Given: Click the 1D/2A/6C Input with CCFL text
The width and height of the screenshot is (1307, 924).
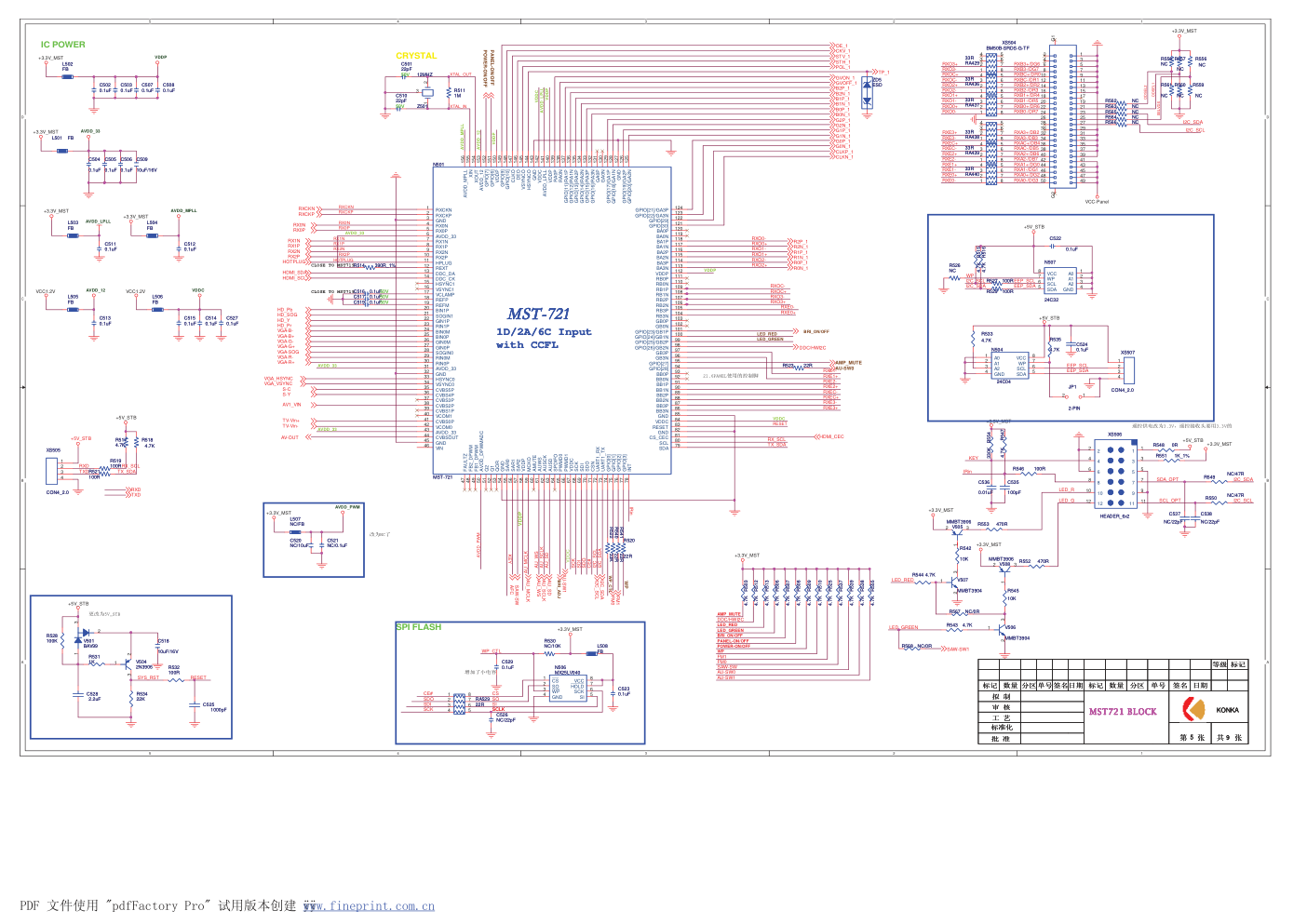Looking at the screenshot, I should pos(543,338).
